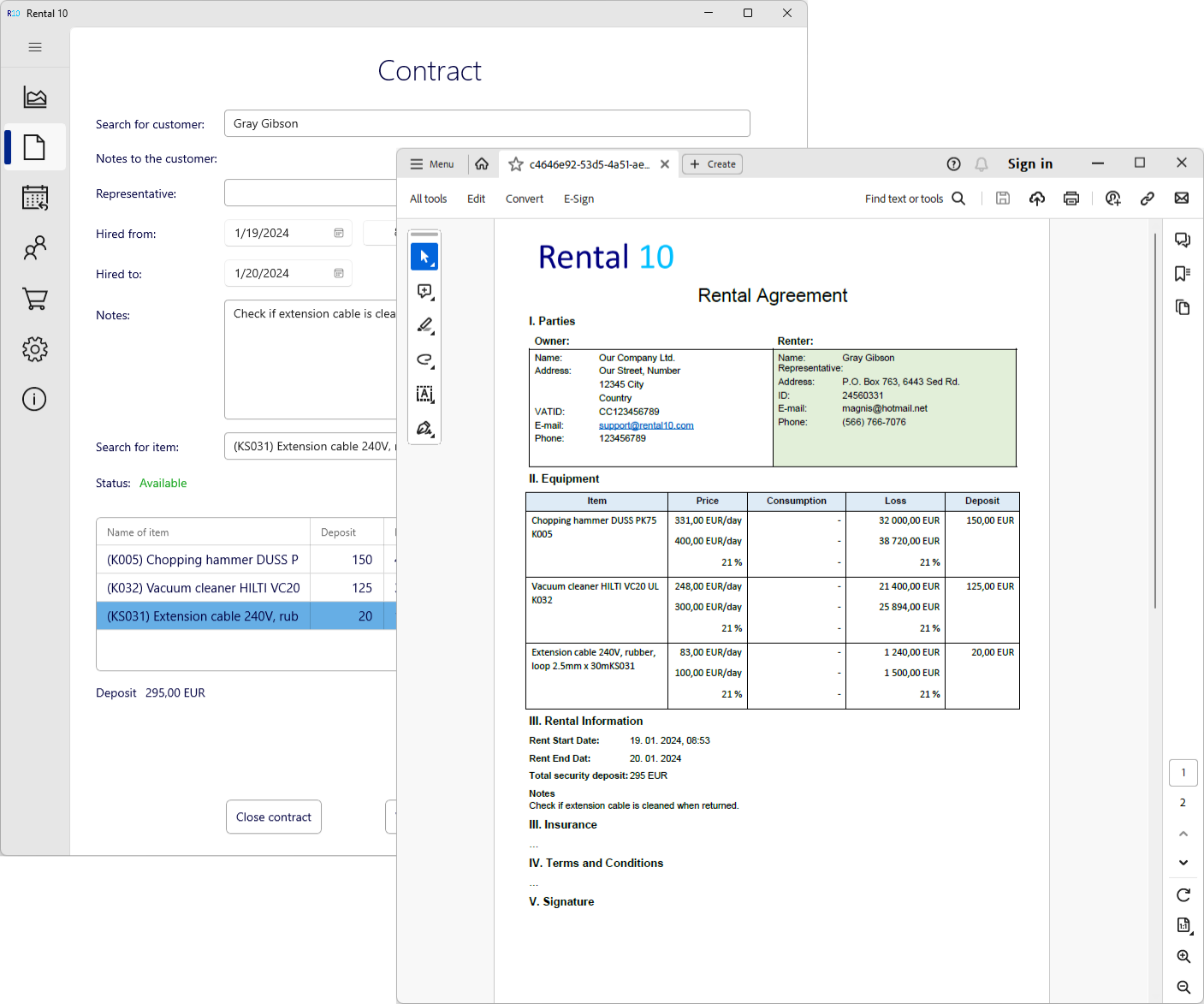Print the Rental Agreement PDF
The width and height of the screenshot is (1204, 1004).
tap(1071, 199)
